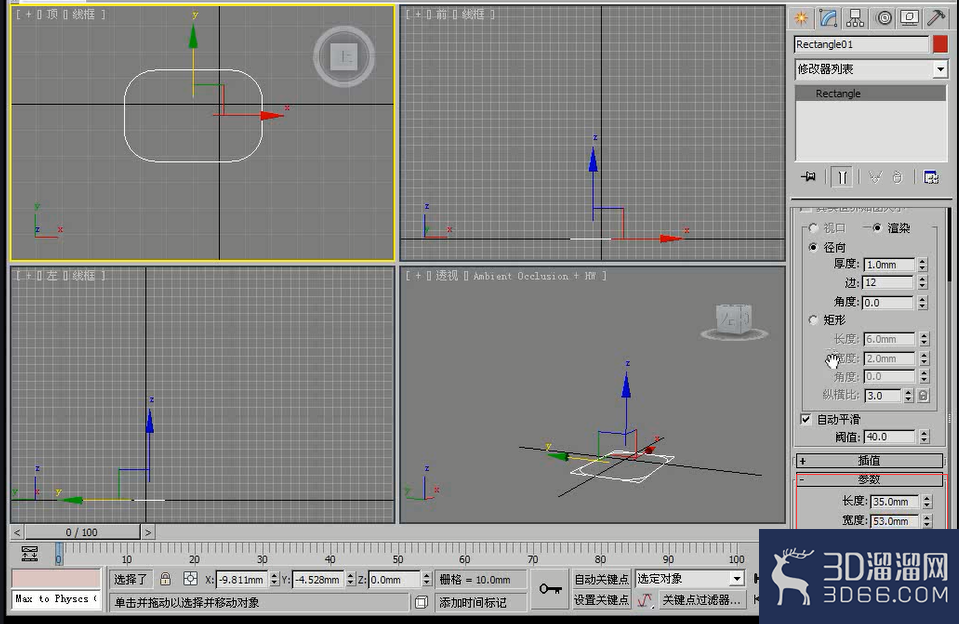Click the isolate selection cube icon

(421, 603)
